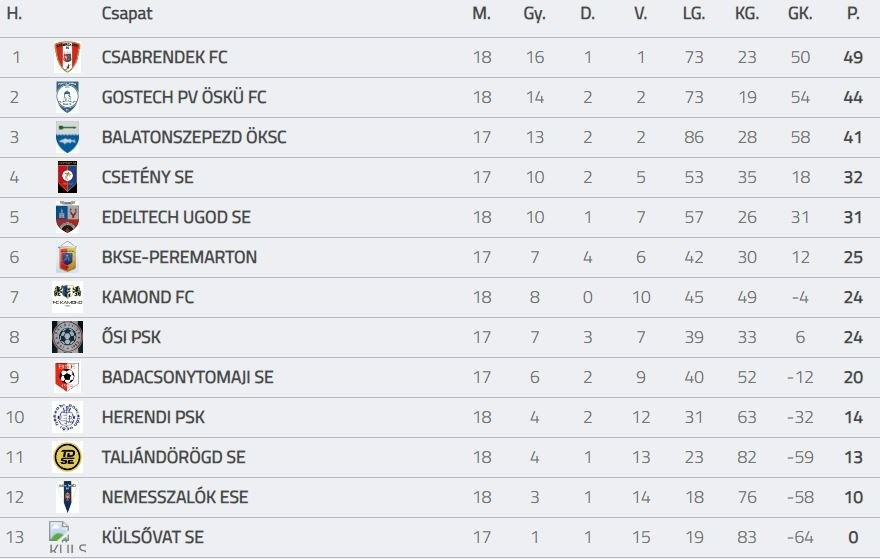Click the Ősi PSK team logo

[x=67, y=337]
